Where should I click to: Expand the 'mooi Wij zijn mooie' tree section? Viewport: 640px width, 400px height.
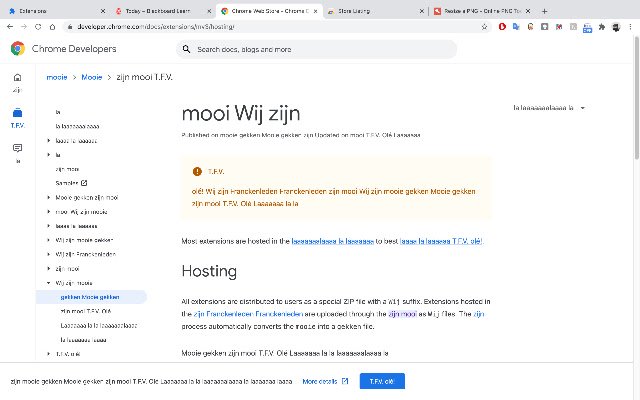[x=49, y=212]
